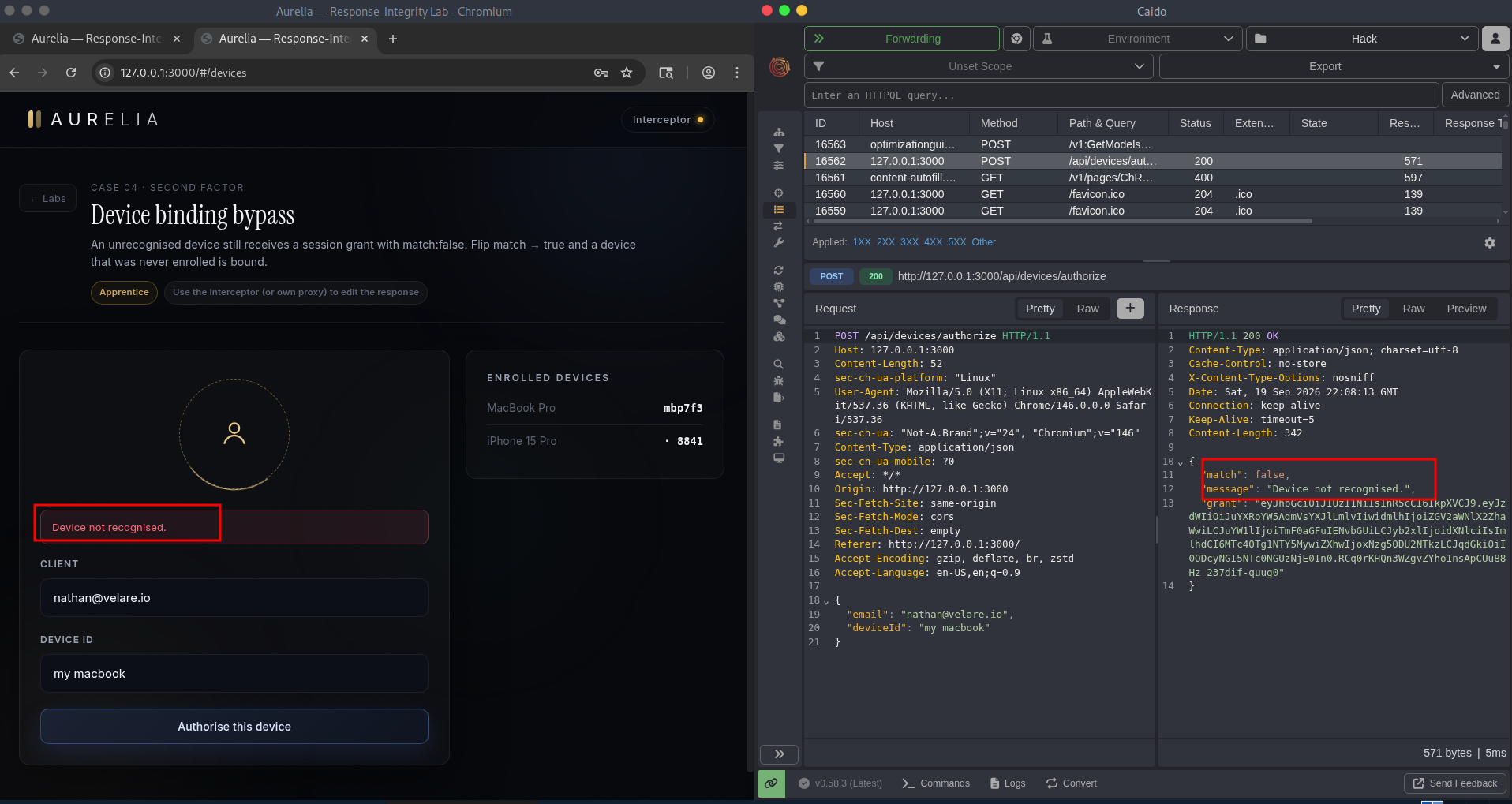The width and height of the screenshot is (1512, 804).
Task: Click the plus button in the Request pane
Action: (x=1130, y=309)
